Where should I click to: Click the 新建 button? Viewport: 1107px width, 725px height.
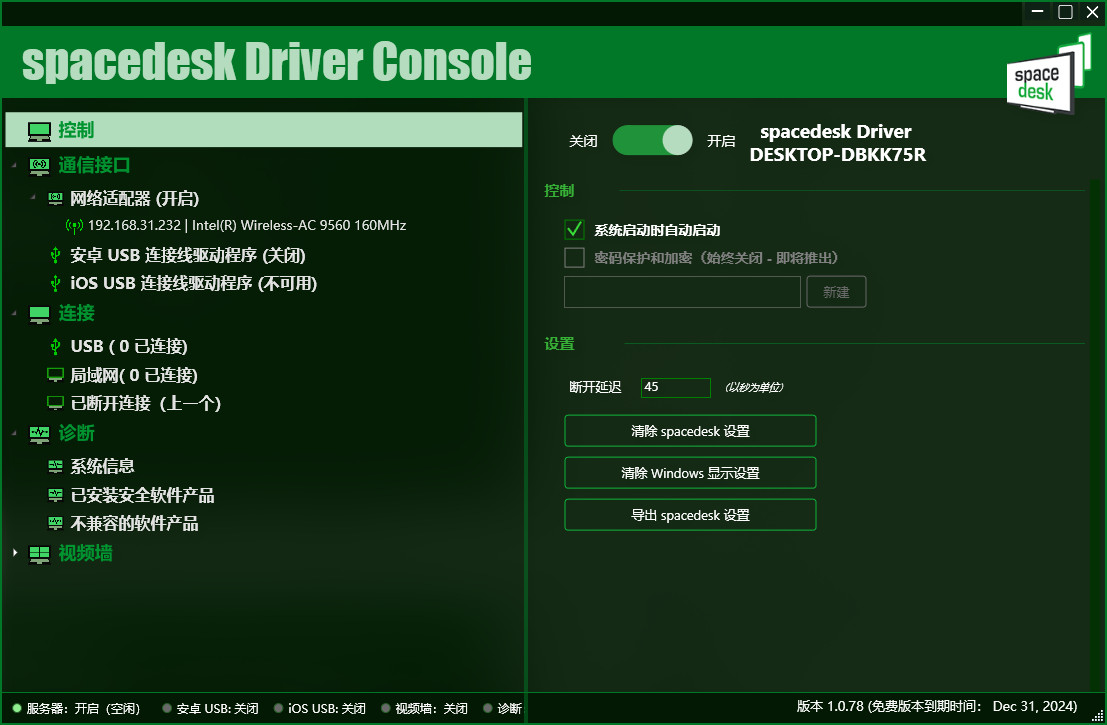pyautogui.click(x=836, y=292)
